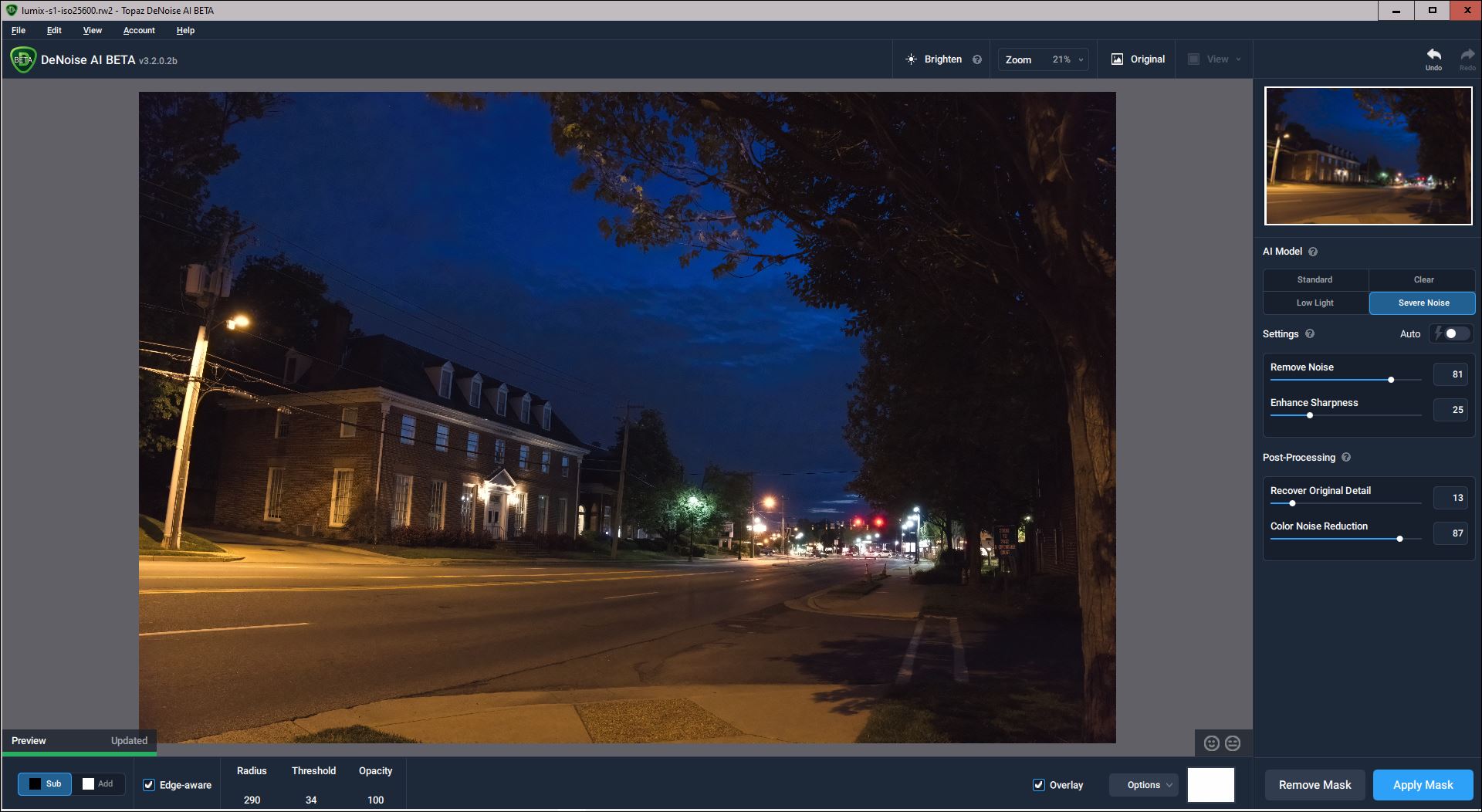The height and width of the screenshot is (812, 1482).
Task: Open the File menu
Action: pyautogui.click(x=19, y=30)
